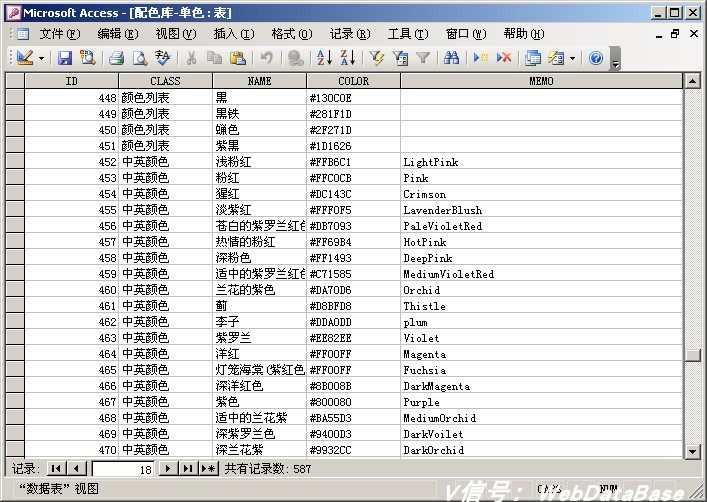Restore the inner document window button
Image resolution: width=707 pixels, height=502 pixels.
[x=675, y=34]
